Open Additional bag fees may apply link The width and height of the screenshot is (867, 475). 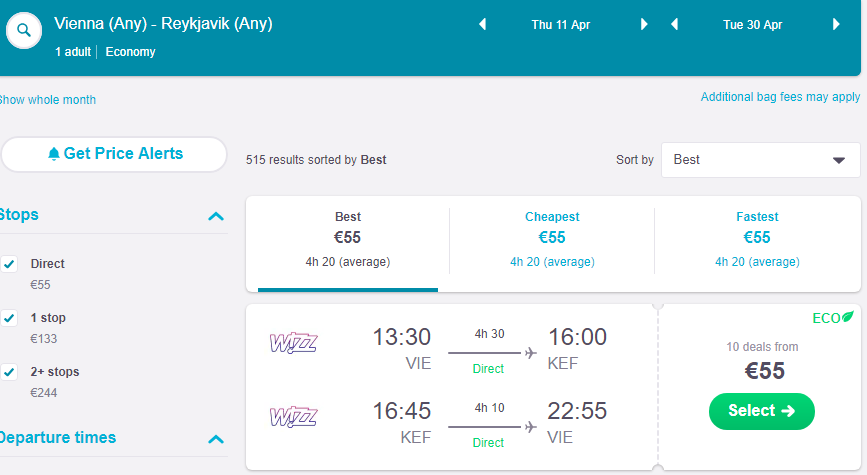[780, 97]
